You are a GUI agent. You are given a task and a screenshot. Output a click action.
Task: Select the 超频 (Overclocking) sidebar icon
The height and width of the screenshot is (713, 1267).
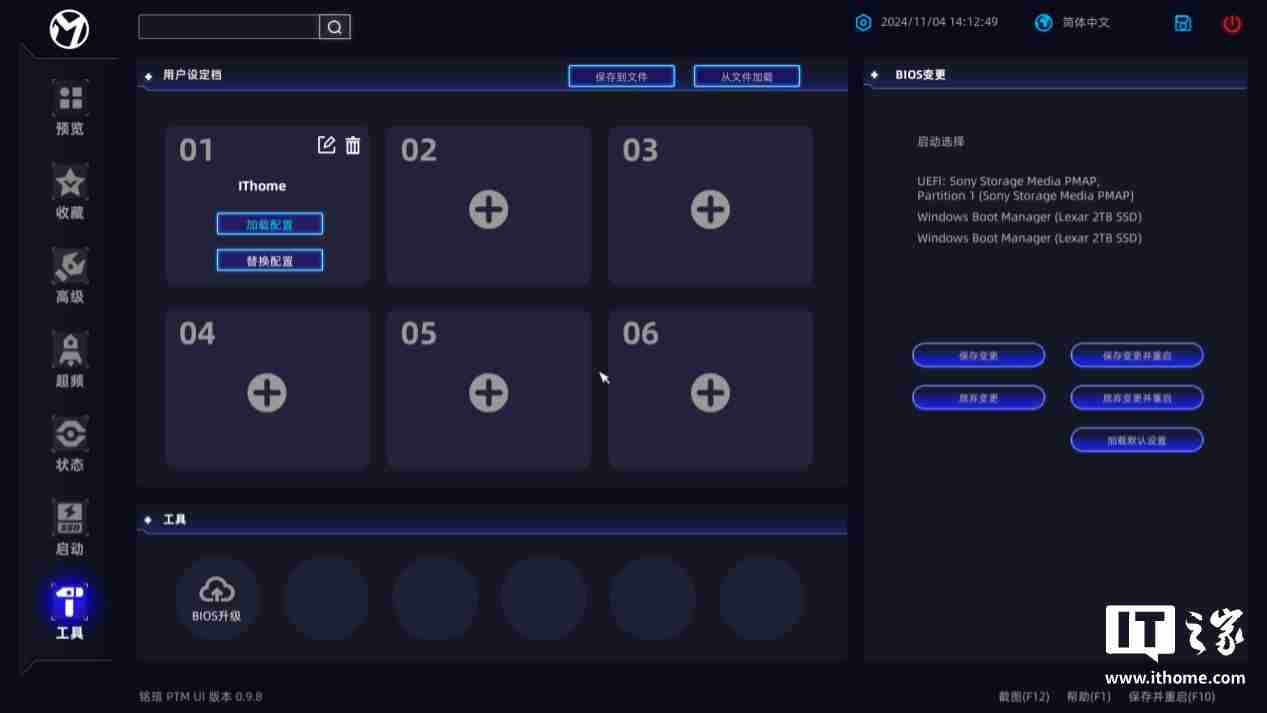coord(68,351)
